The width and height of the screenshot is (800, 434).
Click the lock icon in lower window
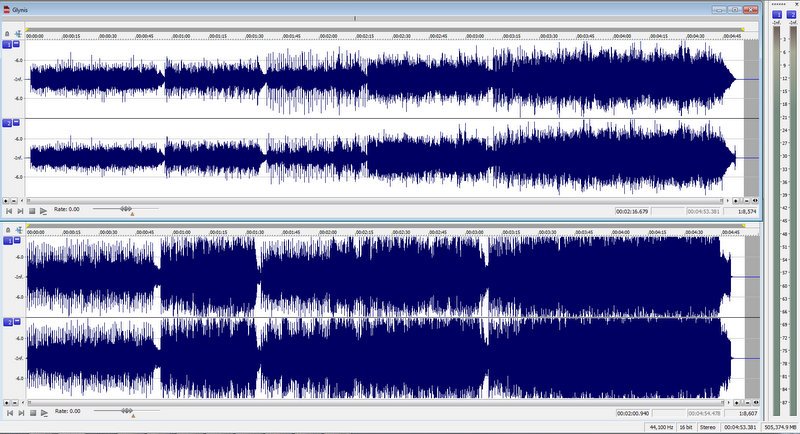coord(7,231)
